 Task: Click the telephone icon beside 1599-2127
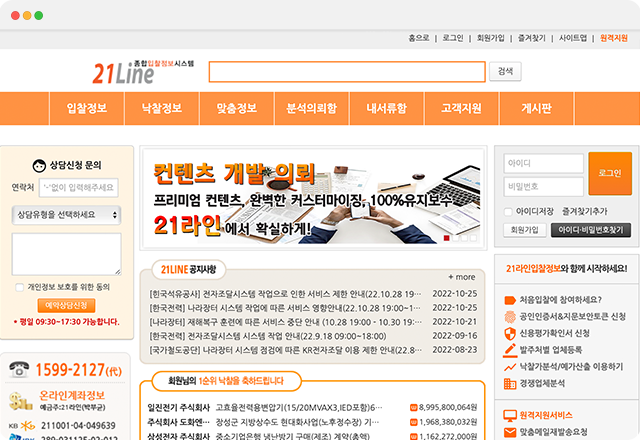(x=19, y=369)
